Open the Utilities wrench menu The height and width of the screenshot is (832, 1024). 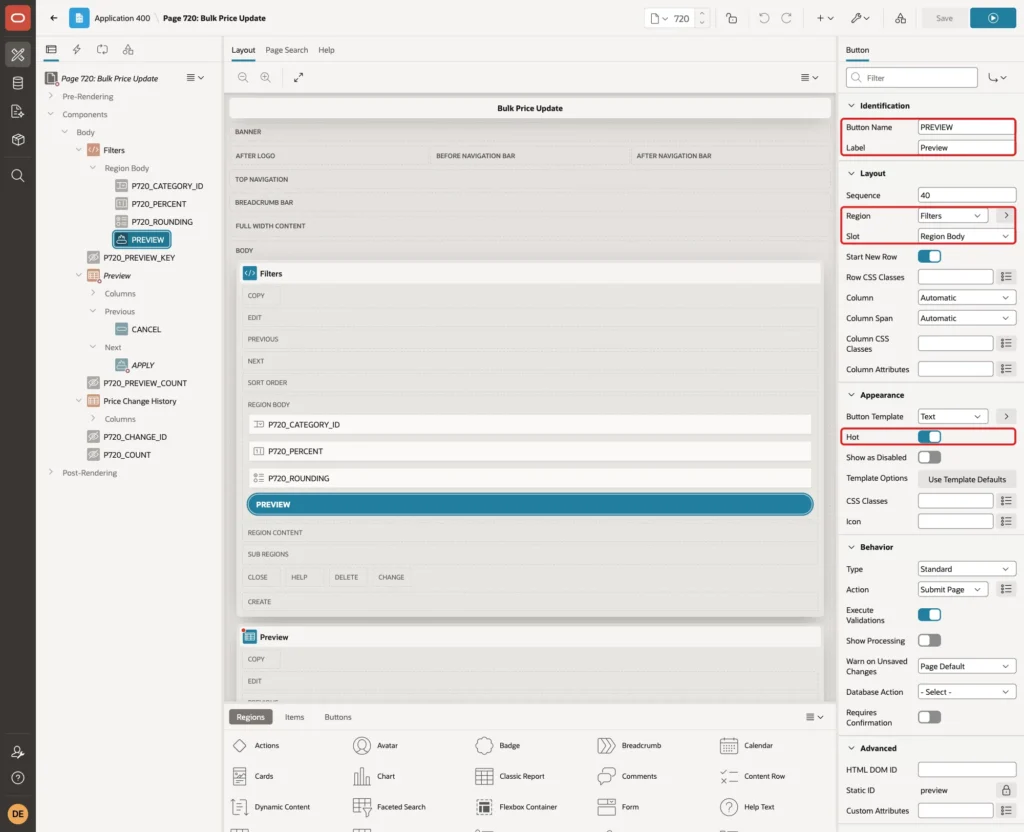click(860, 18)
